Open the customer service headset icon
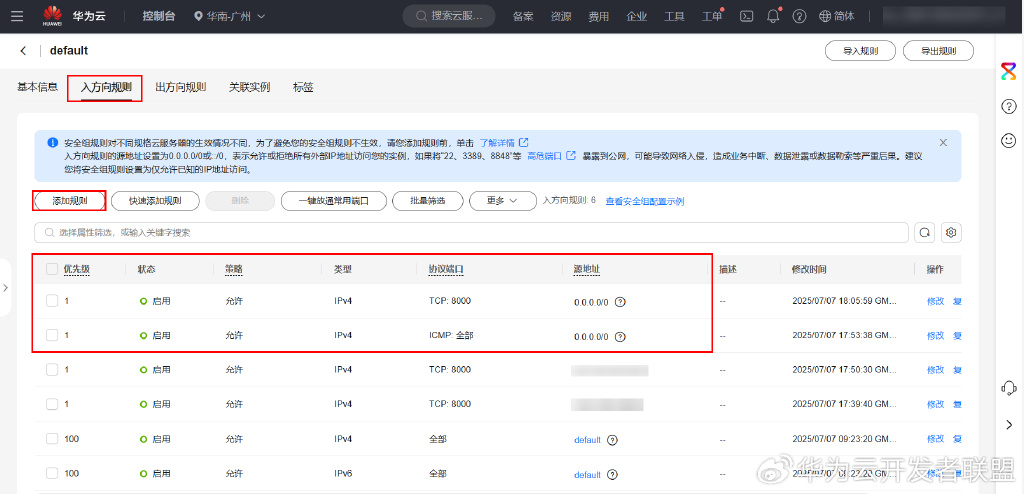Image resolution: width=1024 pixels, height=494 pixels. click(x=1009, y=387)
